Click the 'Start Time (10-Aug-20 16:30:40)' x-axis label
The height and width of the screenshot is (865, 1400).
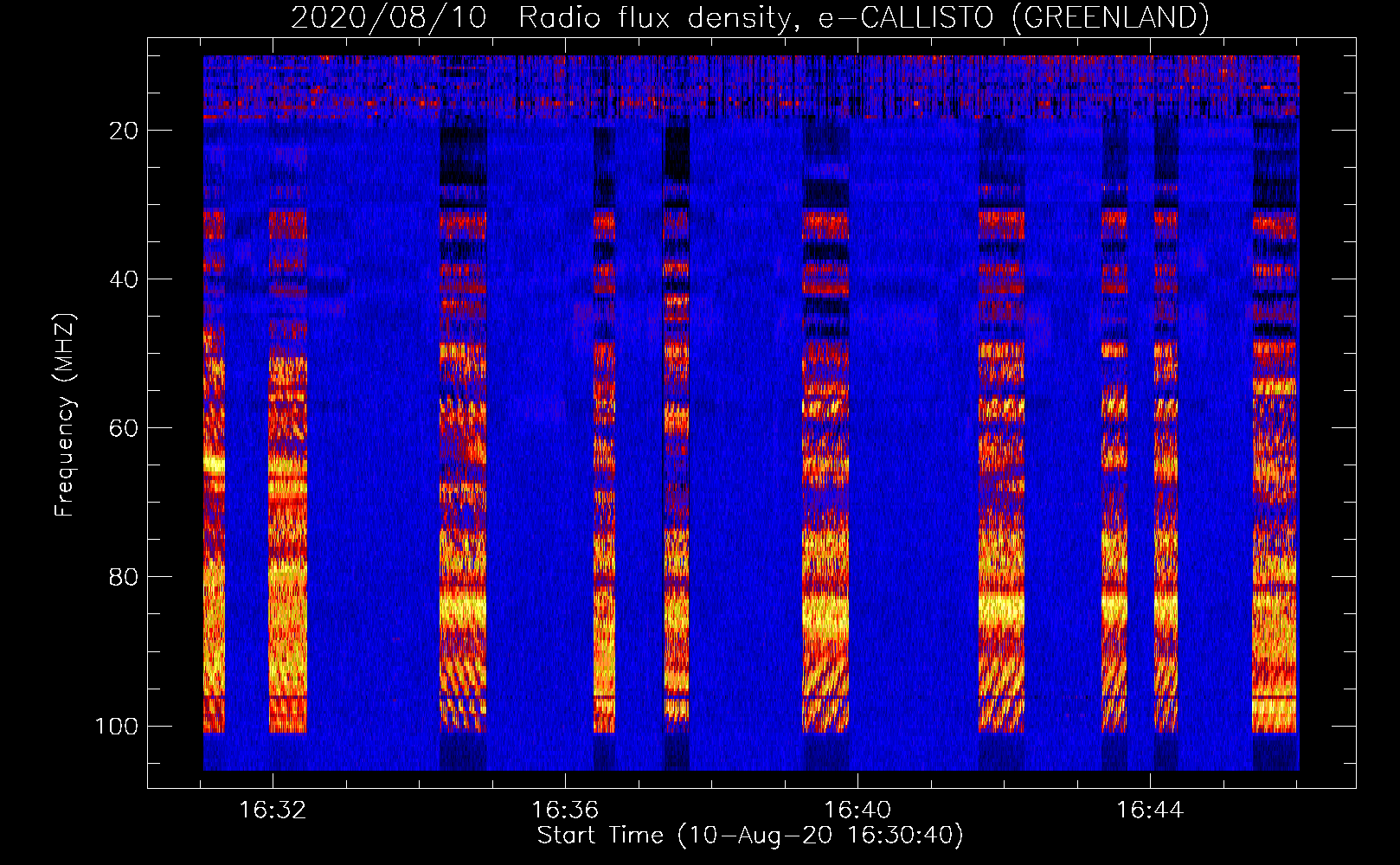[x=750, y=836]
